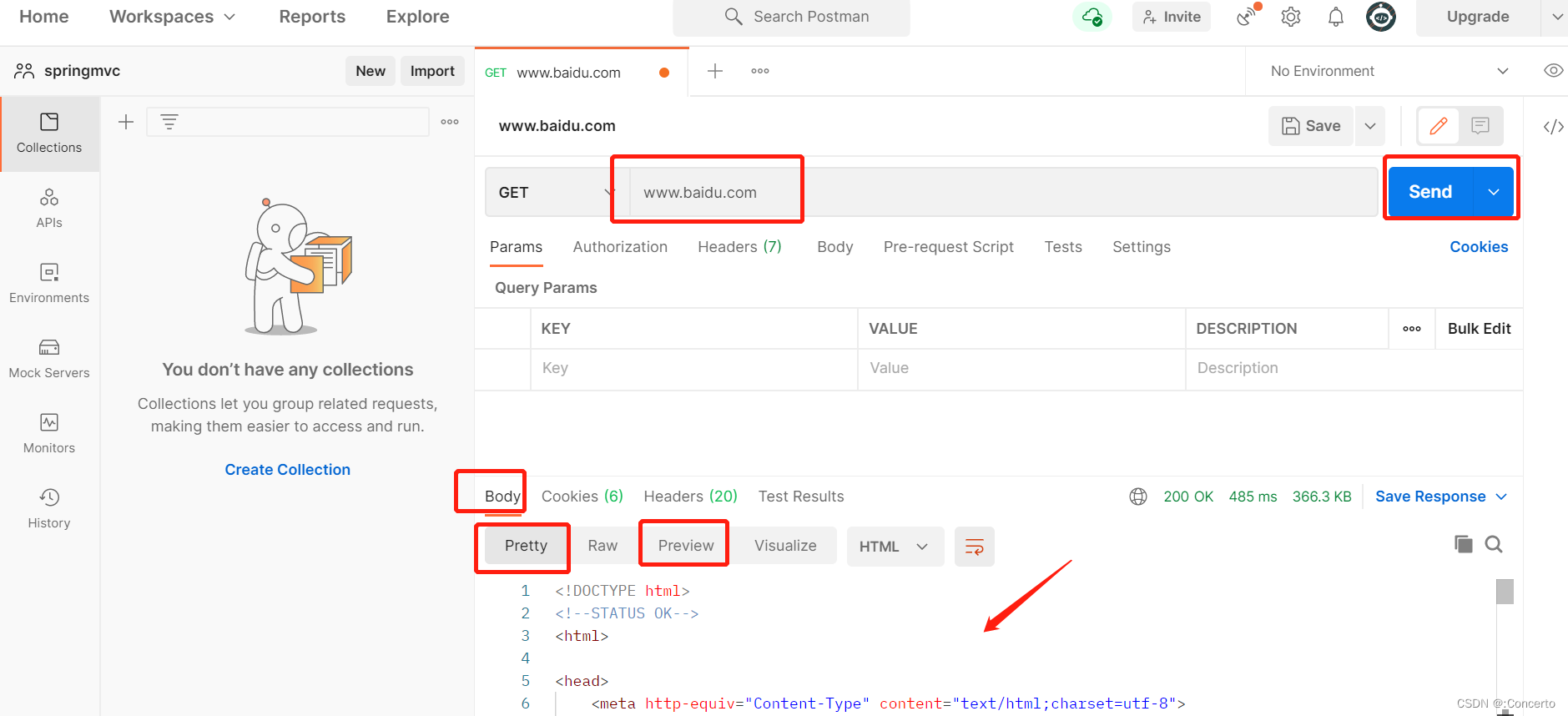The image size is (1568, 716).
Task: Open the code snippet panel icon
Action: click(1553, 127)
